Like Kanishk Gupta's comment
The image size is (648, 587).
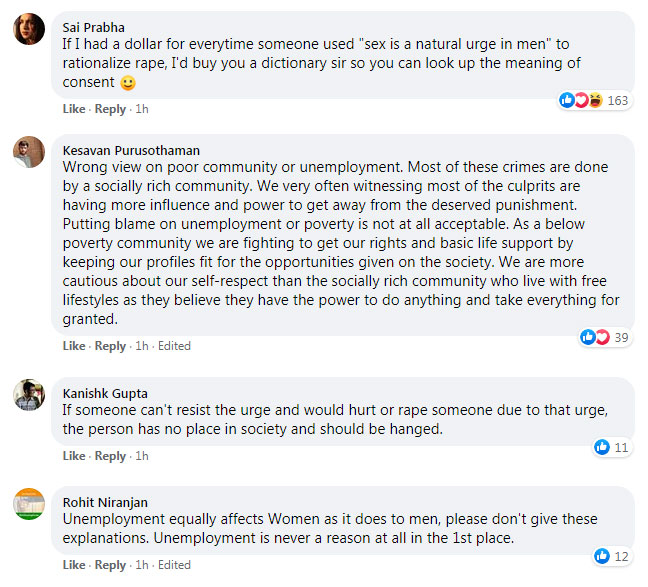[74, 456]
